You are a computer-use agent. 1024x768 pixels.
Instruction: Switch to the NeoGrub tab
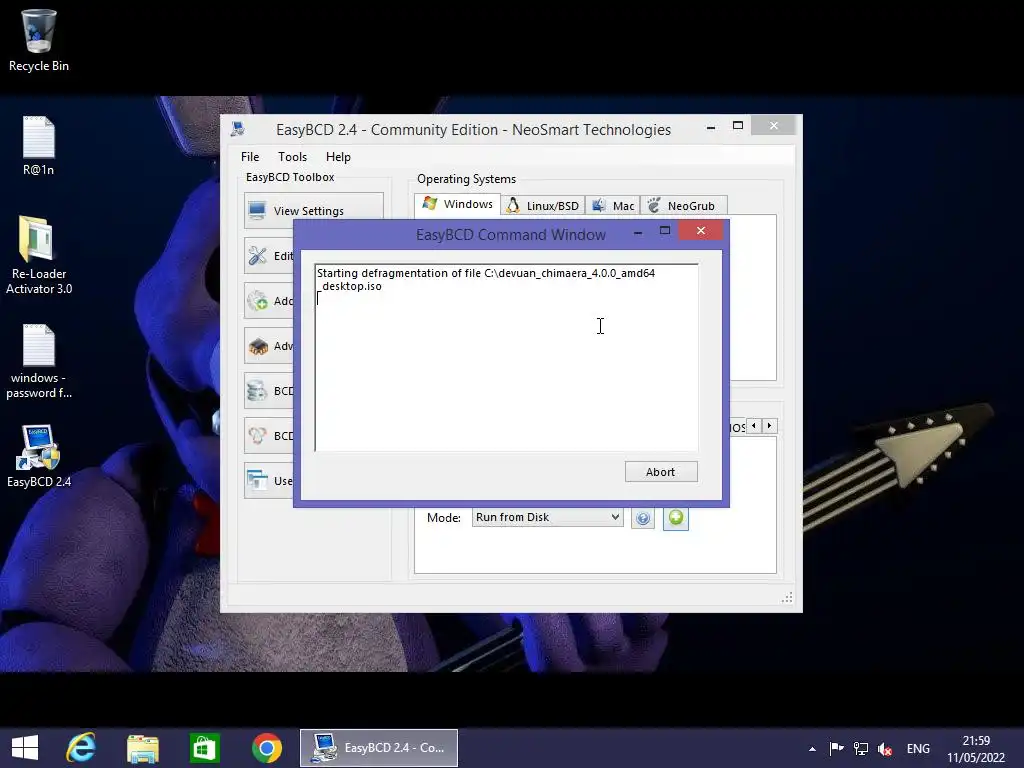pos(684,206)
